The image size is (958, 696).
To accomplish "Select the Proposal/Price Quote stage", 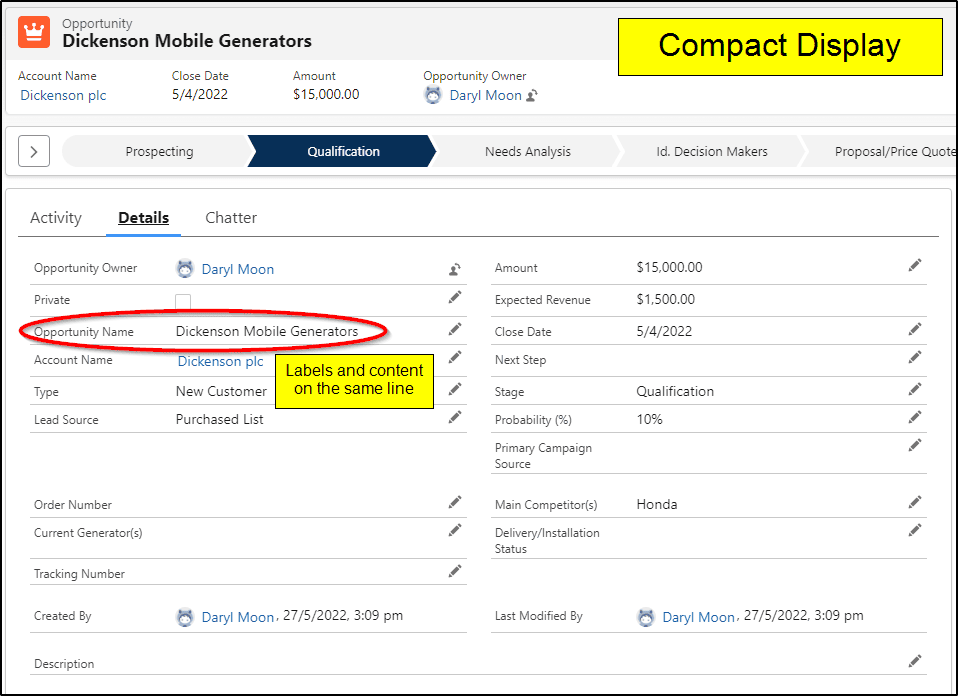I will pyautogui.click(x=880, y=152).
